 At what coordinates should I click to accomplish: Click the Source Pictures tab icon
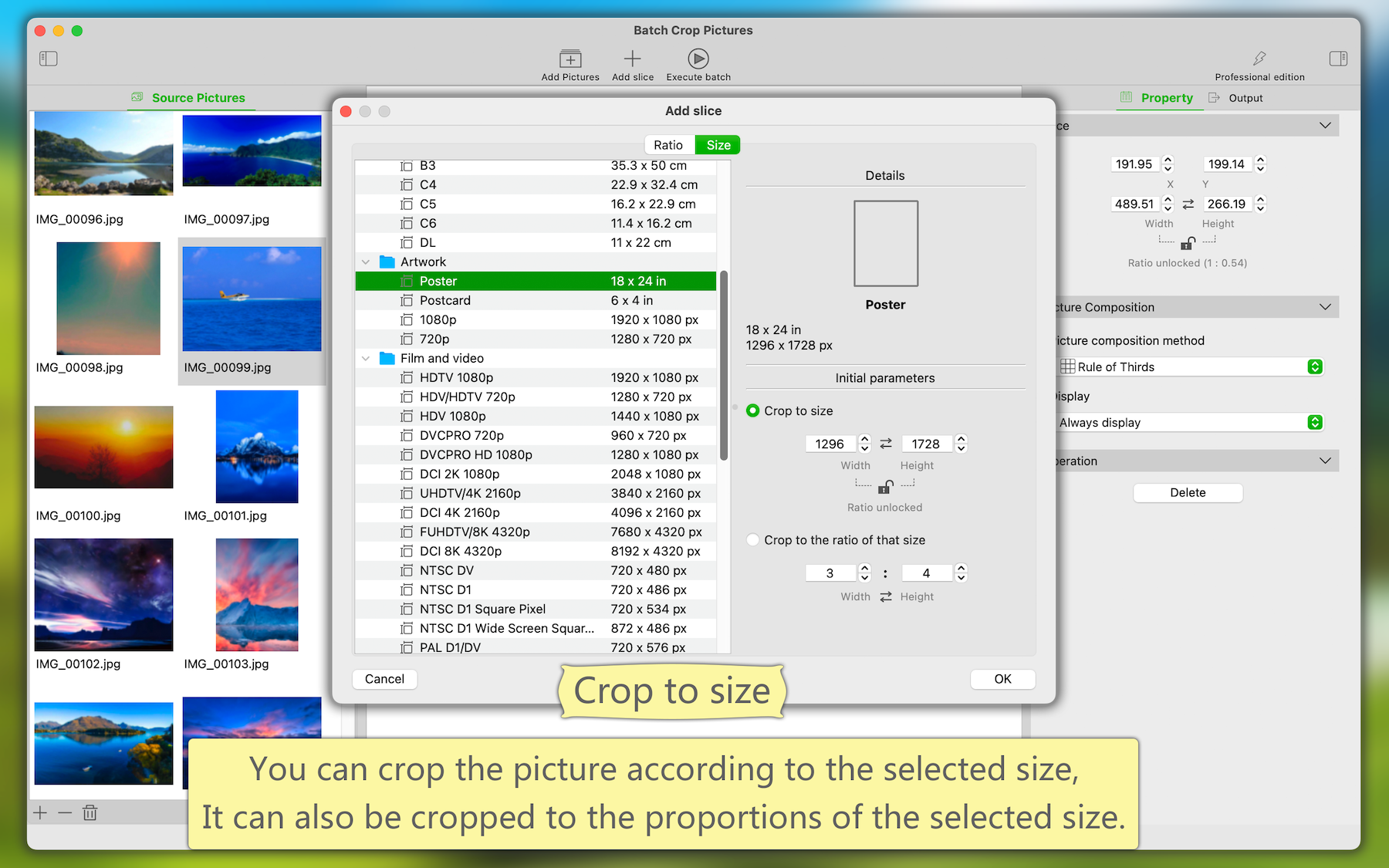(137, 97)
